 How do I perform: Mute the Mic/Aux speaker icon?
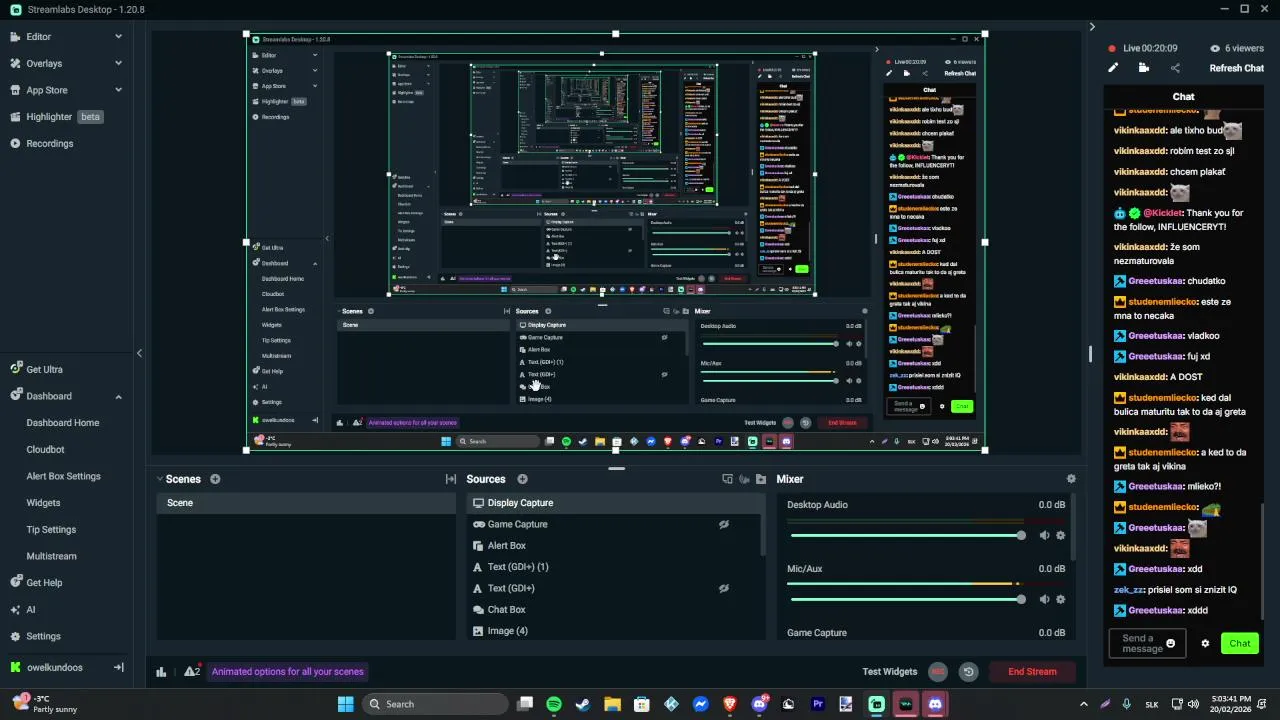(1044, 599)
